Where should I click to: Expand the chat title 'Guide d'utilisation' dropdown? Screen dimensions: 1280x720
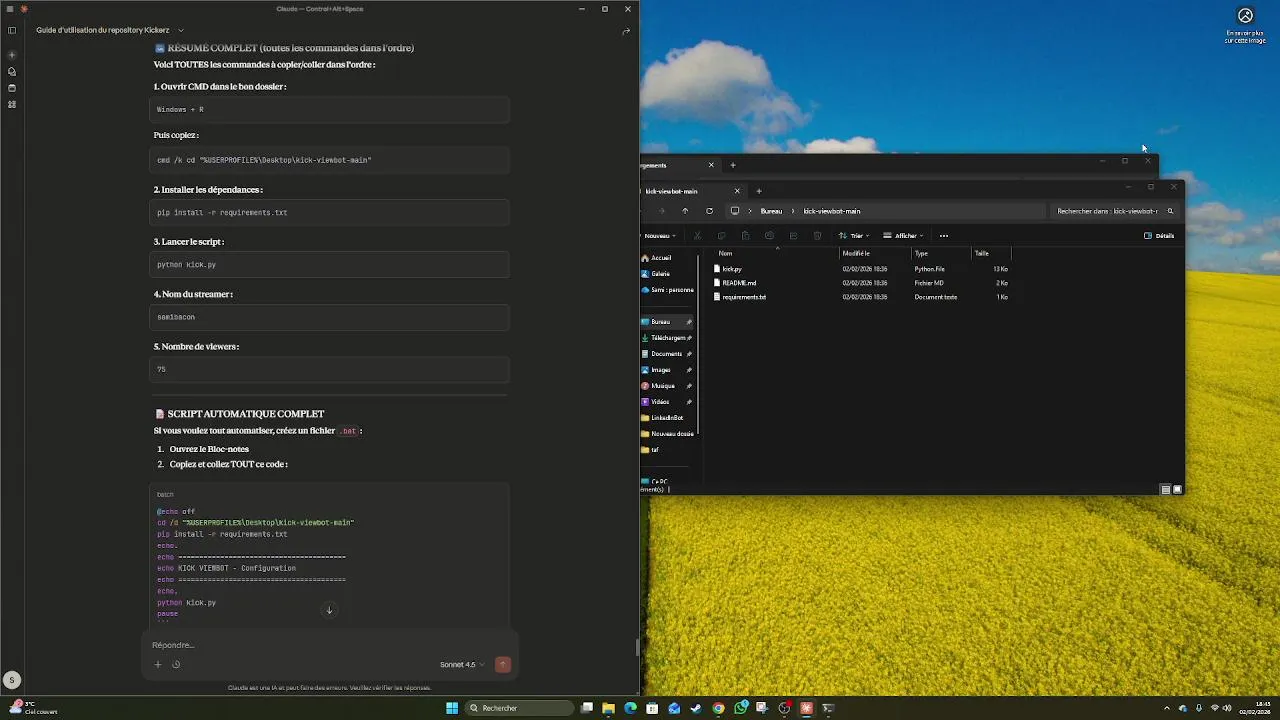pos(181,31)
